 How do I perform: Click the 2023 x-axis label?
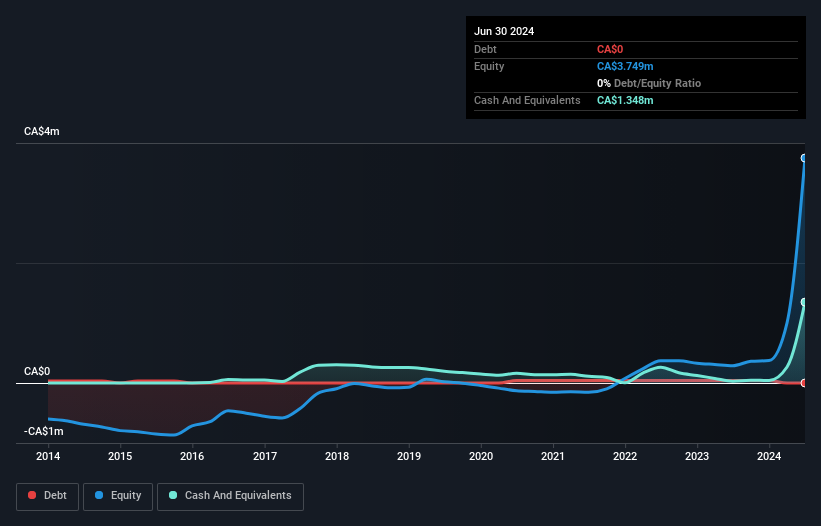click(x=697, y=456)
